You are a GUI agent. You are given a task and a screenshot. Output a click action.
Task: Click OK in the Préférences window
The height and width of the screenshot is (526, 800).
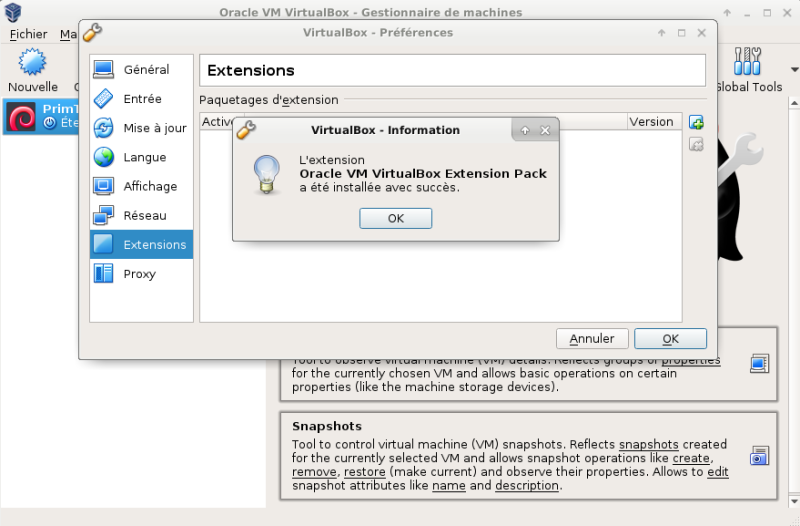(670, 339)
